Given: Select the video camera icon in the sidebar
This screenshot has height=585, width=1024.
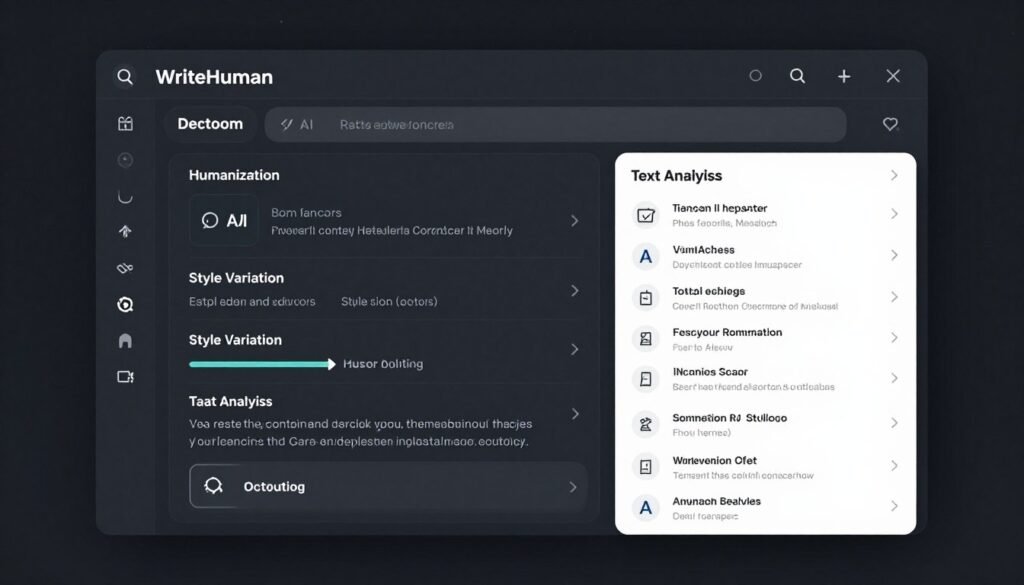Looking at the screenshot, I should 125,377.
